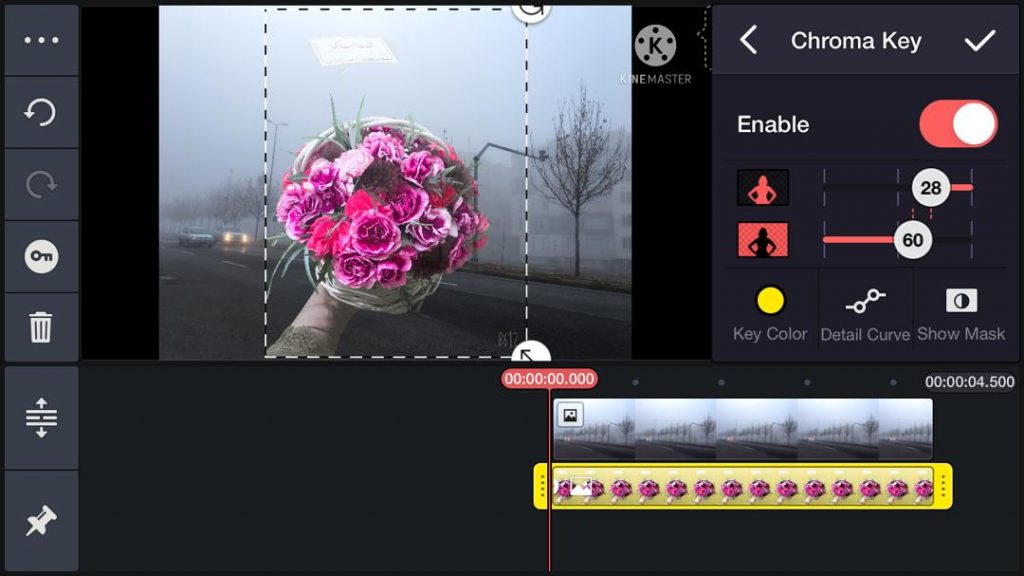Toggle the Chroma Key Enable switch
The image size is (1024, 576).
click(958, 124)
